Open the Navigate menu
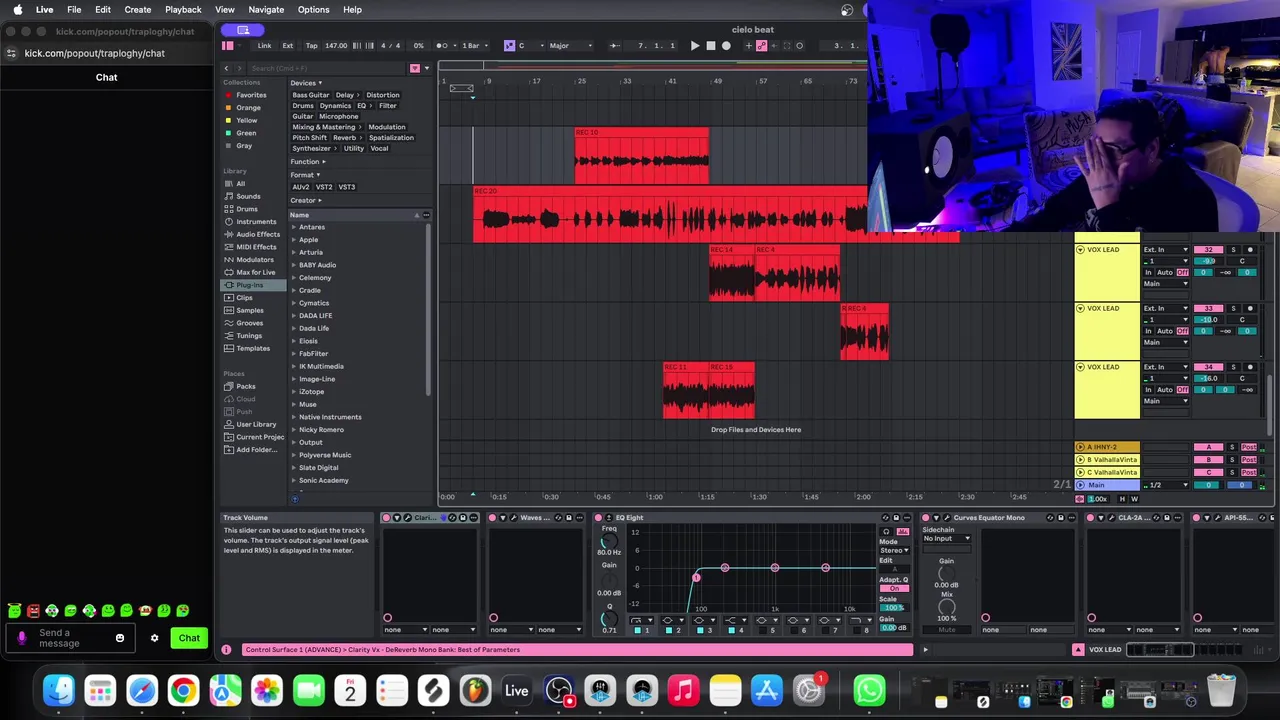The image size is (1280, 720). (266, 9)
